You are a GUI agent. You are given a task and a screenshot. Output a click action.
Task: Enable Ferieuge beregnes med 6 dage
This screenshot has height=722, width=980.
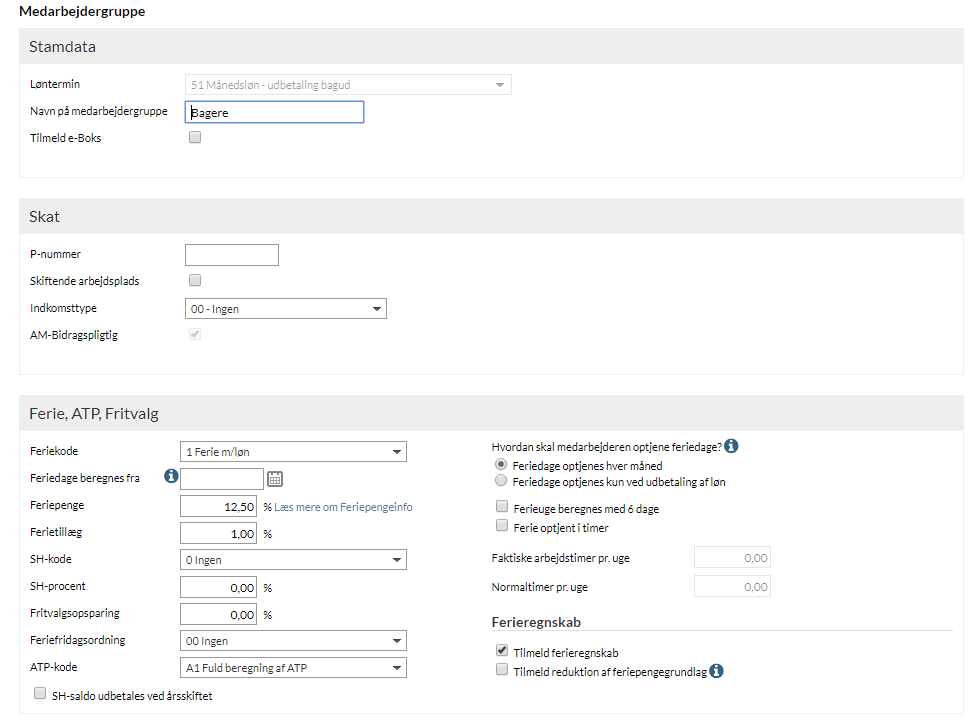point(502,508)
